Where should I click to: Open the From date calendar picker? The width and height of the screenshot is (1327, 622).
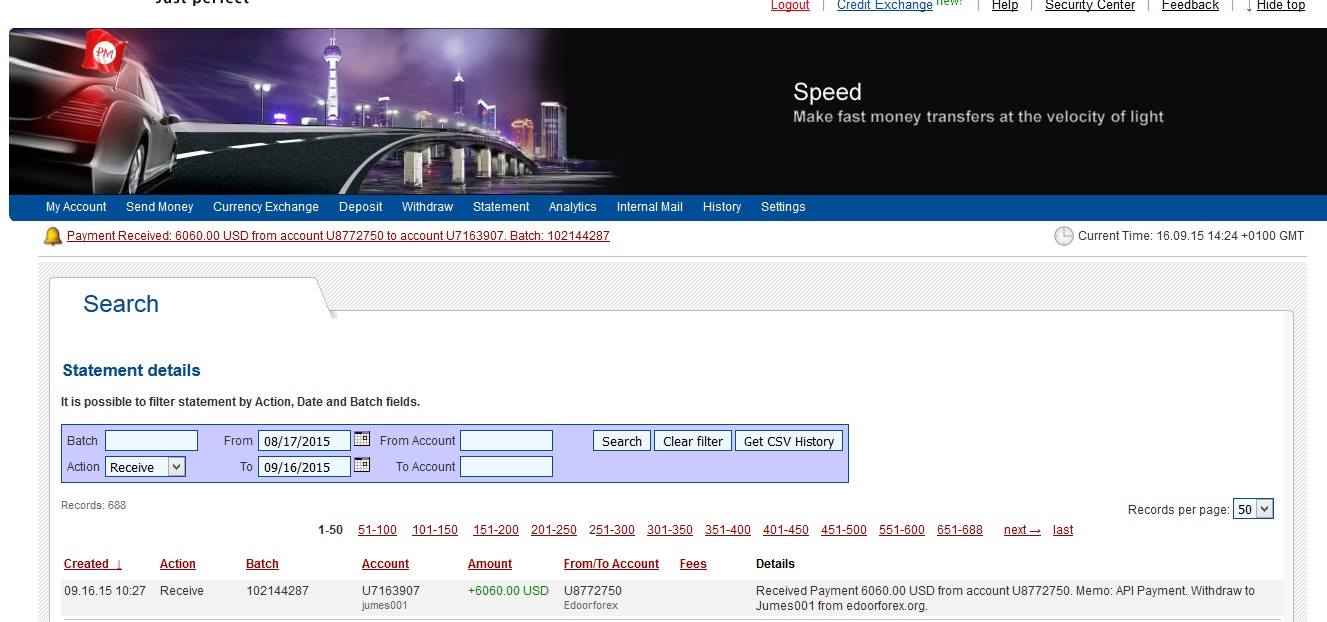point(362,439)
